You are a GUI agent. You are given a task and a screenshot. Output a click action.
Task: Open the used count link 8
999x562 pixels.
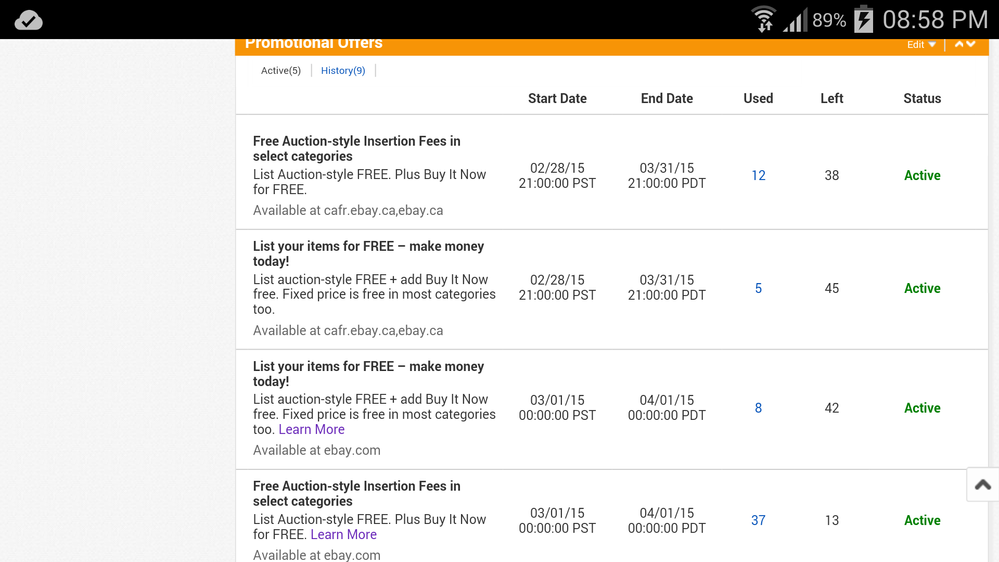758,408
